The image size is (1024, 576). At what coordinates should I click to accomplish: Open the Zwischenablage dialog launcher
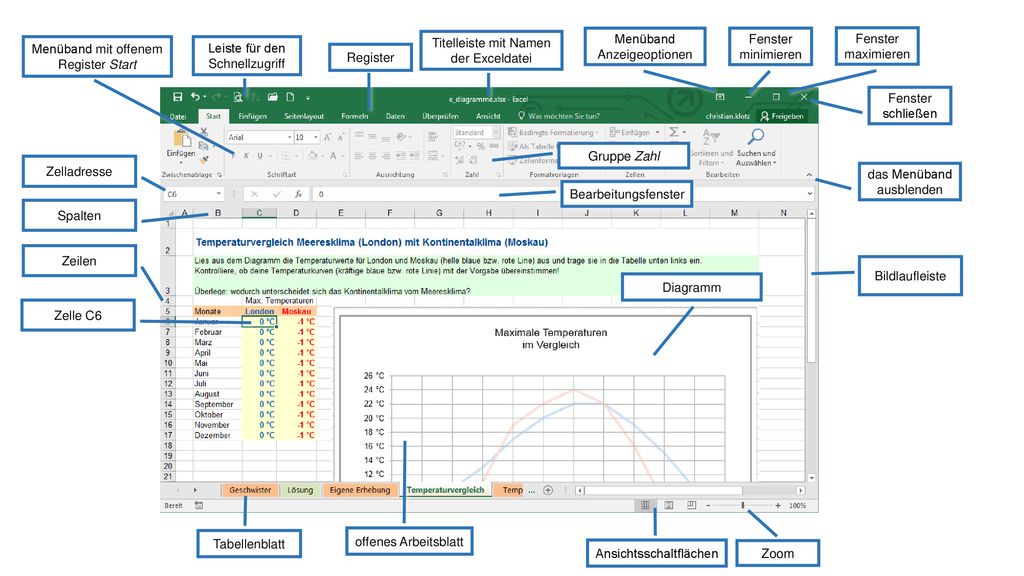[219, 175]
